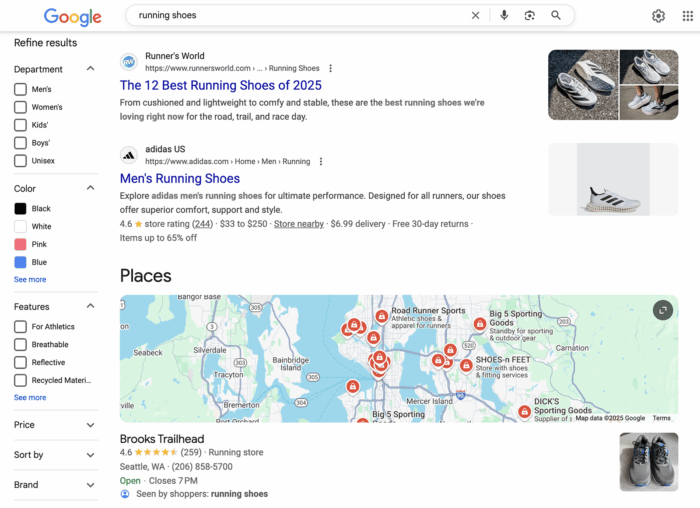This screenshot has width=700, height=508.
Task: Click the Brooks Trailhead shoe thumbnail
Action: point(648,461)
